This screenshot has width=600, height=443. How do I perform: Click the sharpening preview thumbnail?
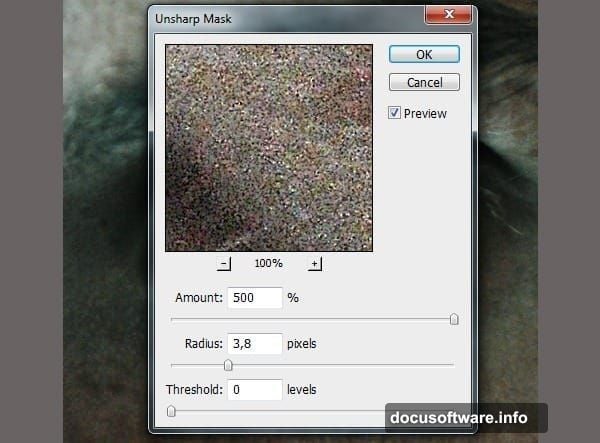269,148
